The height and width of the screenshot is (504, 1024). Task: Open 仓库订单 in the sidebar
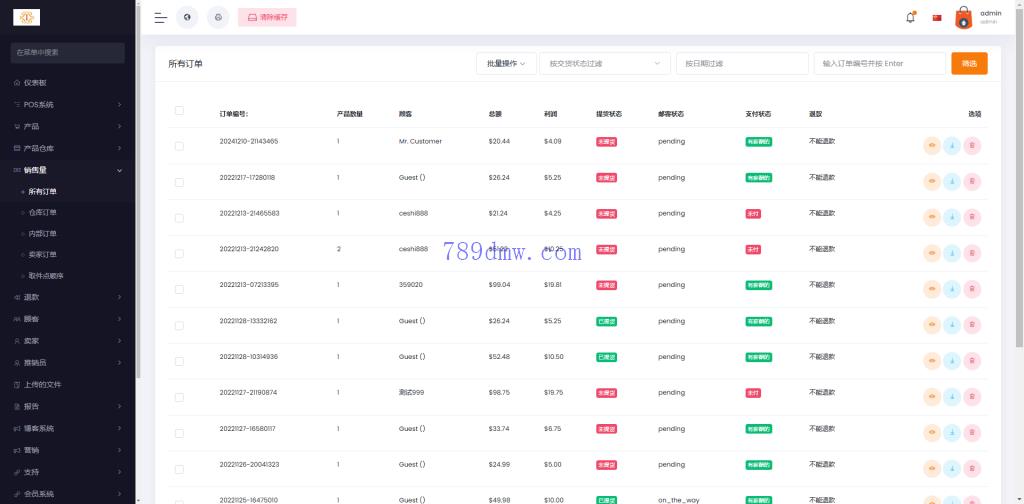pos(43,212)
